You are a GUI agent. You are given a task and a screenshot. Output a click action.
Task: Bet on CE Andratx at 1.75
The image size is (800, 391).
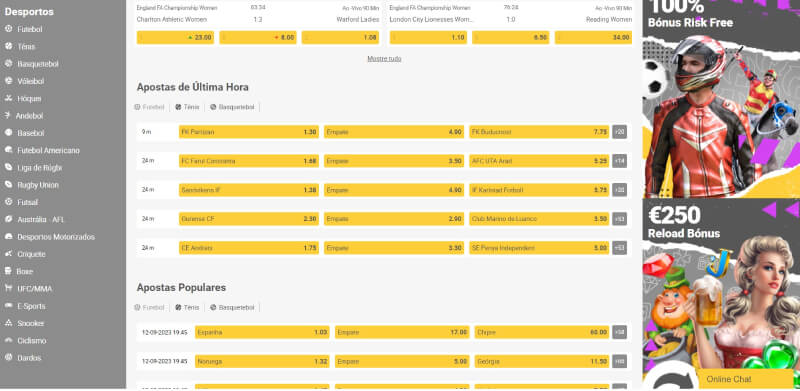[248, 248]
